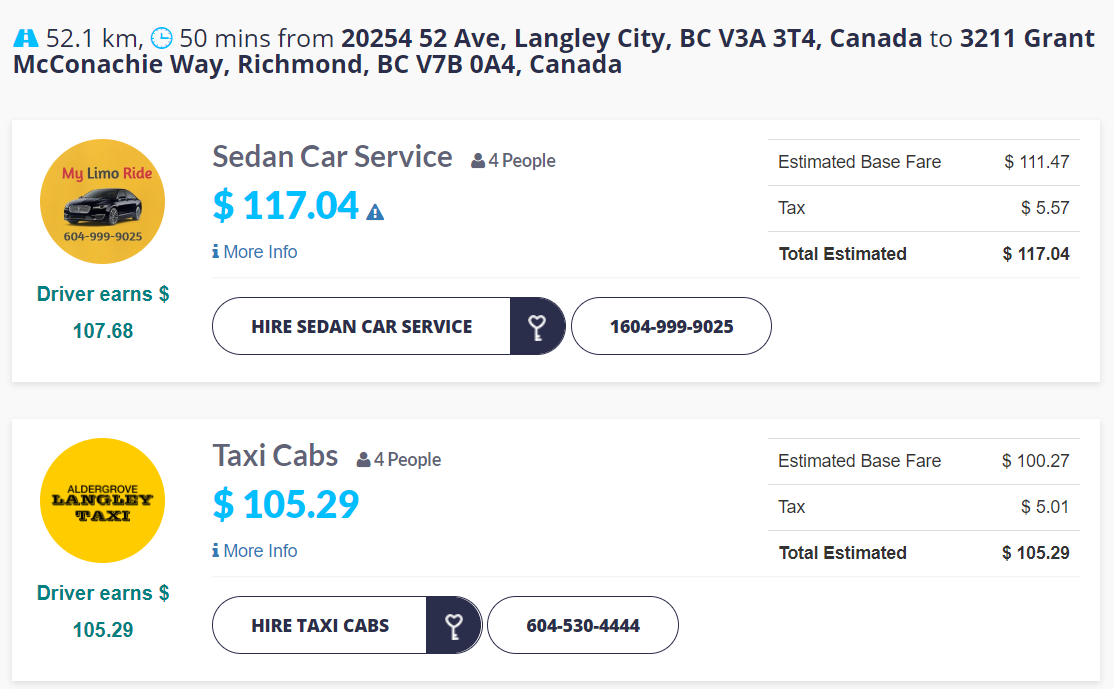Click the key icon on Hire Taxi Cabs button
Image resolution: width=1114 pixels, height=689 pixels.
click(x=454, y=626)
